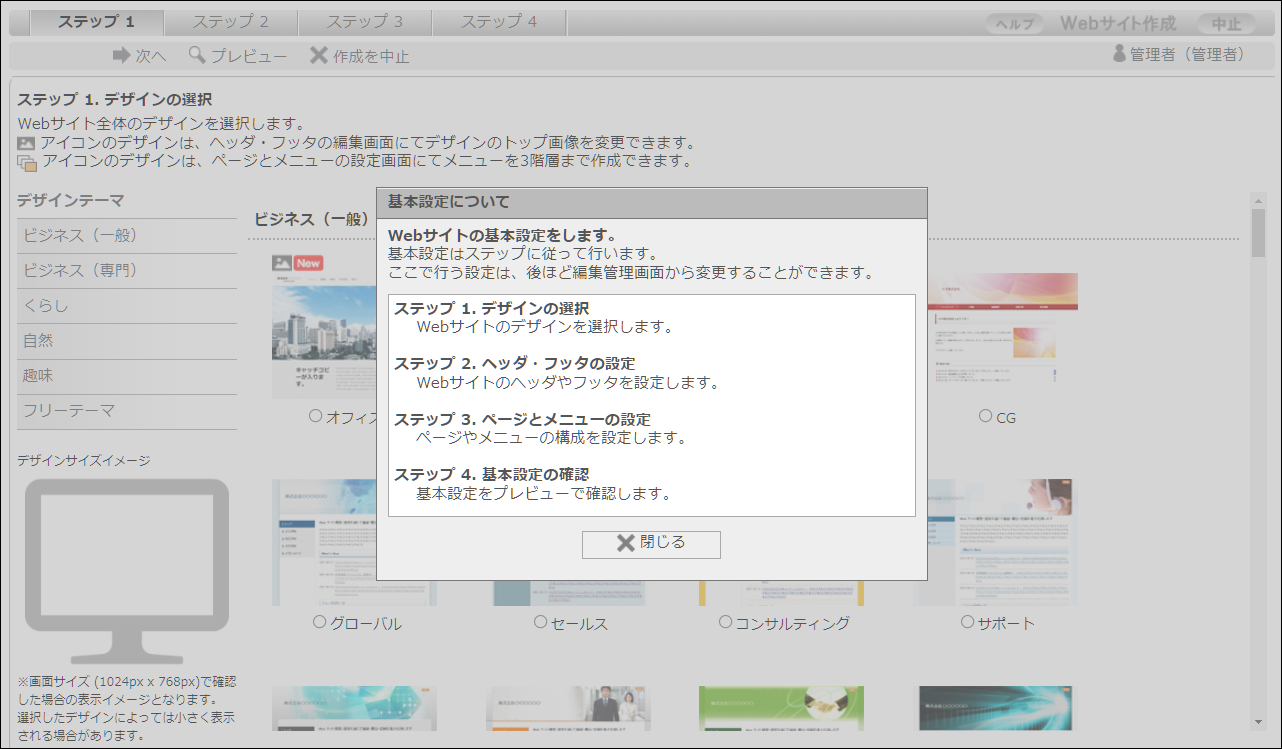1282x749 pixels.
Task: Click the CG design thumbnail
Action: pos(1000,330)
